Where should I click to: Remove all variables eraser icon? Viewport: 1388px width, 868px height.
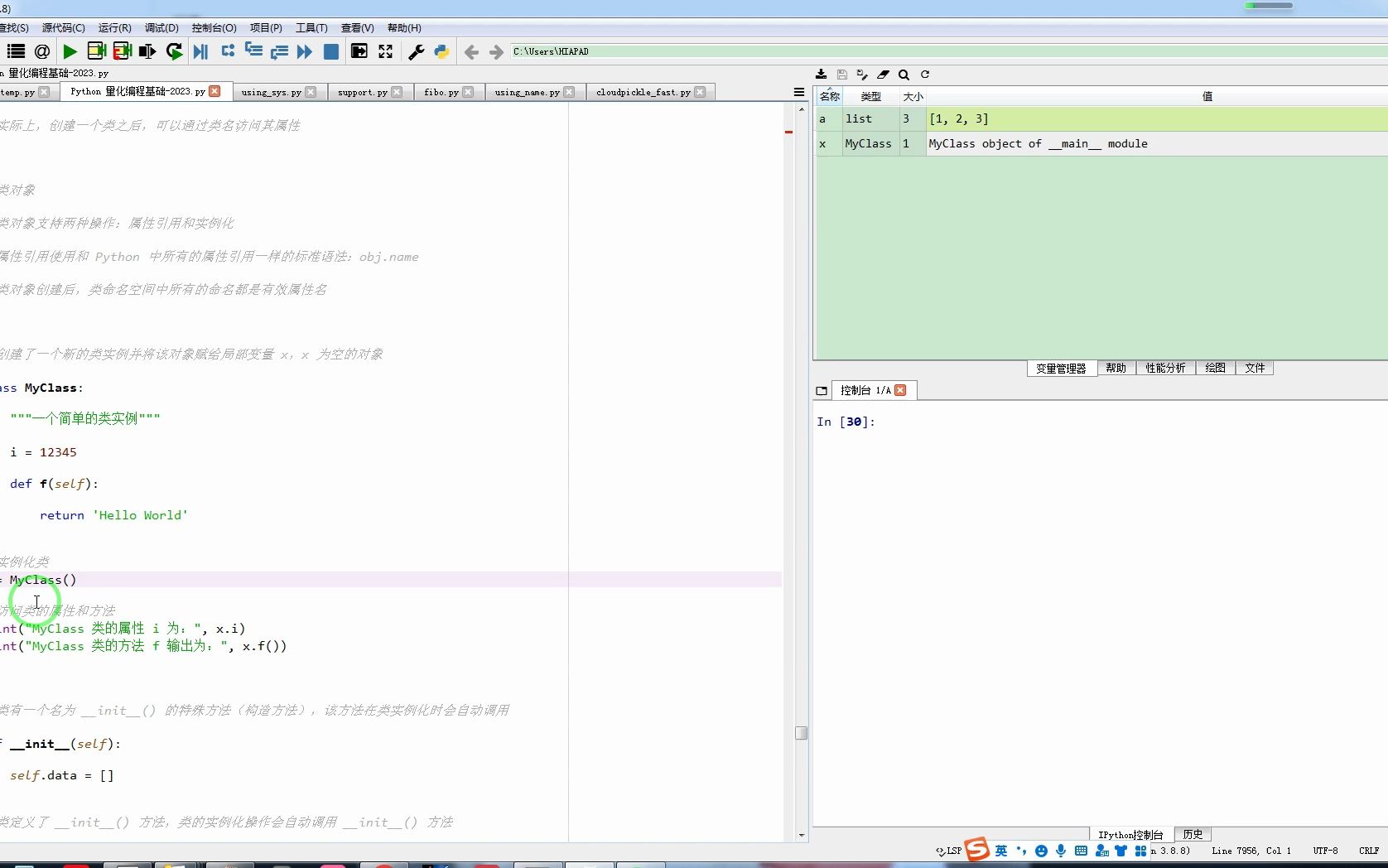pyautogui.click(x=883, y=75)
